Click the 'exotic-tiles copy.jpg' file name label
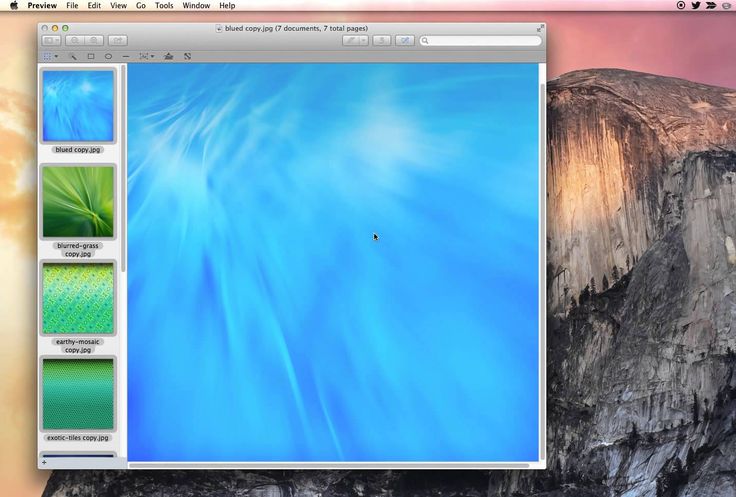The width and height of the screenshot is (736, 497). tap(78, 438)
